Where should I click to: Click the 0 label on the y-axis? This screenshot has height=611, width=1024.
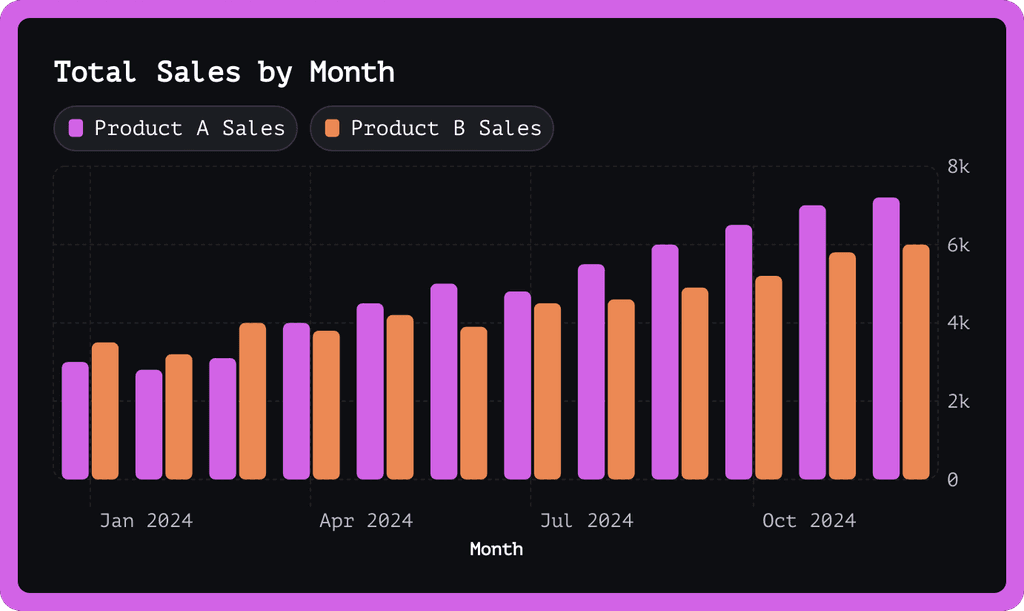tap(951, 478)
